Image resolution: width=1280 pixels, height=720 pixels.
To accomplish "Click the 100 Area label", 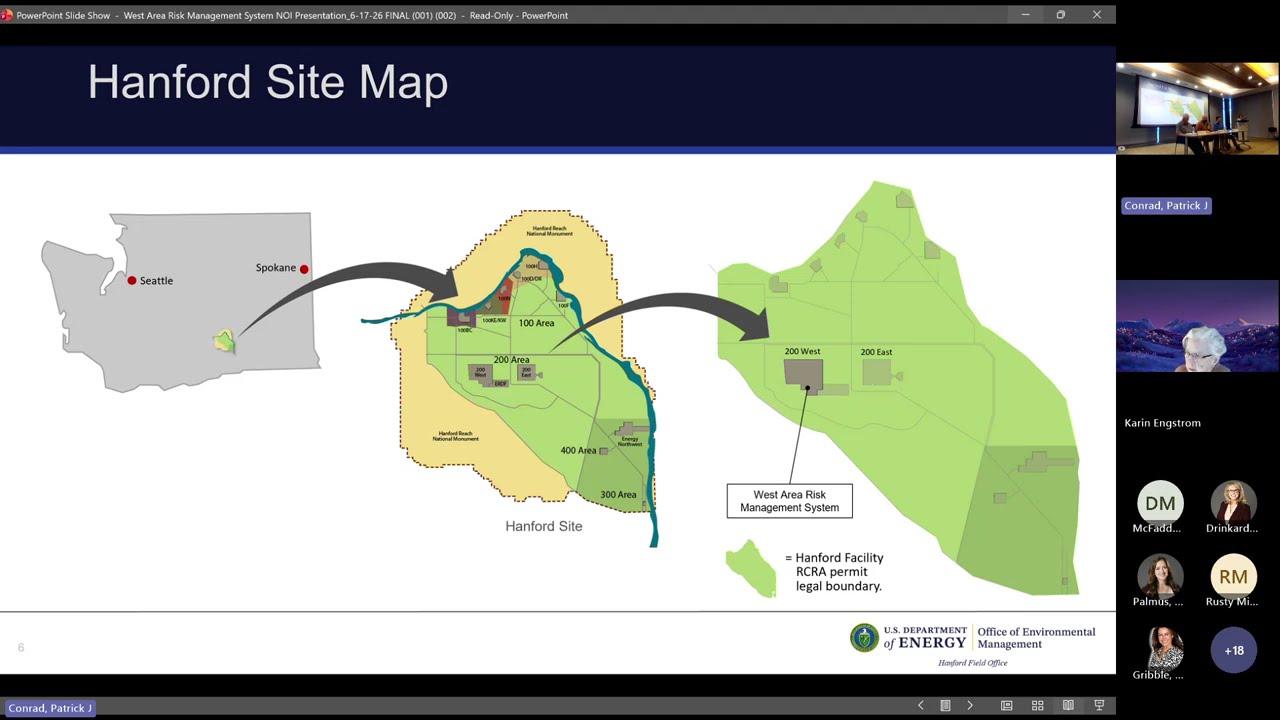I will [x=536, y=323].
